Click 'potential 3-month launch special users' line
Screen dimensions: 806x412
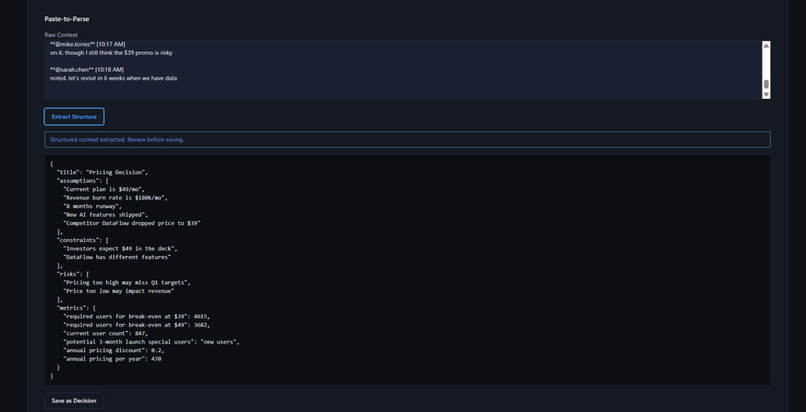[x=152, y=342]
